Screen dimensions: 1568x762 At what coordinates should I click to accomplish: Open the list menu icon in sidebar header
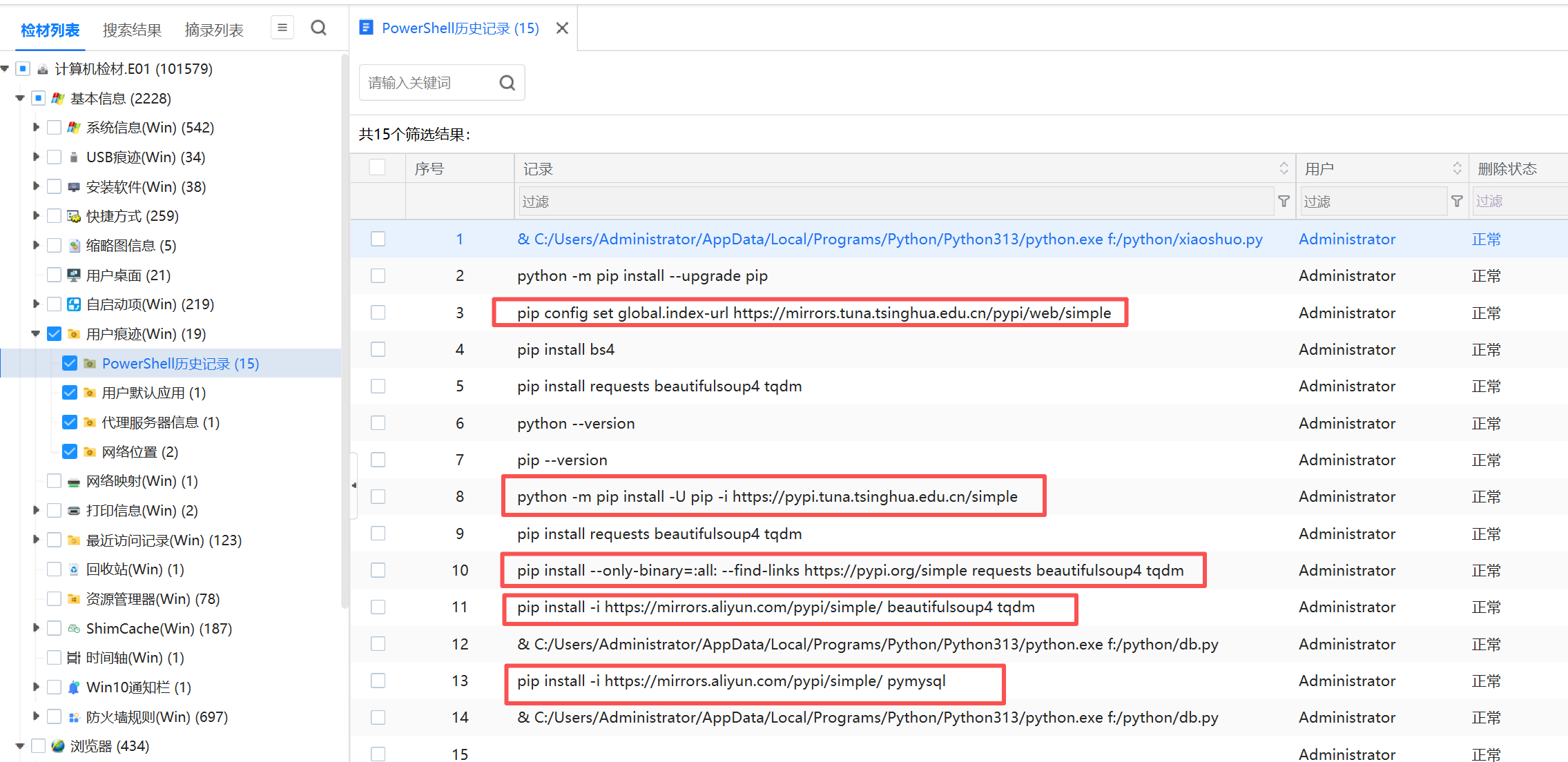point(282,28)
